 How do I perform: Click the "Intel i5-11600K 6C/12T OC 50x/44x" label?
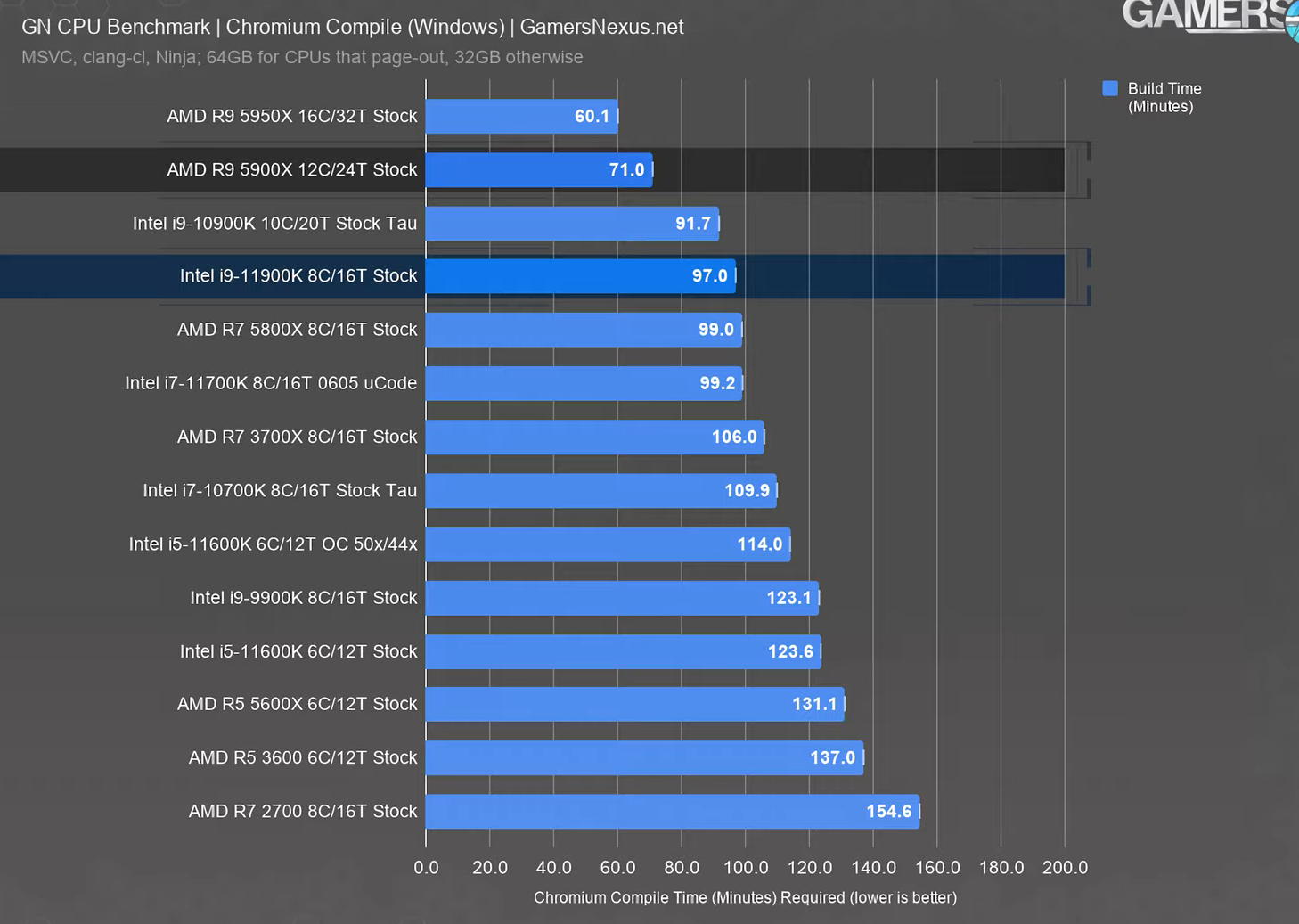273,544
